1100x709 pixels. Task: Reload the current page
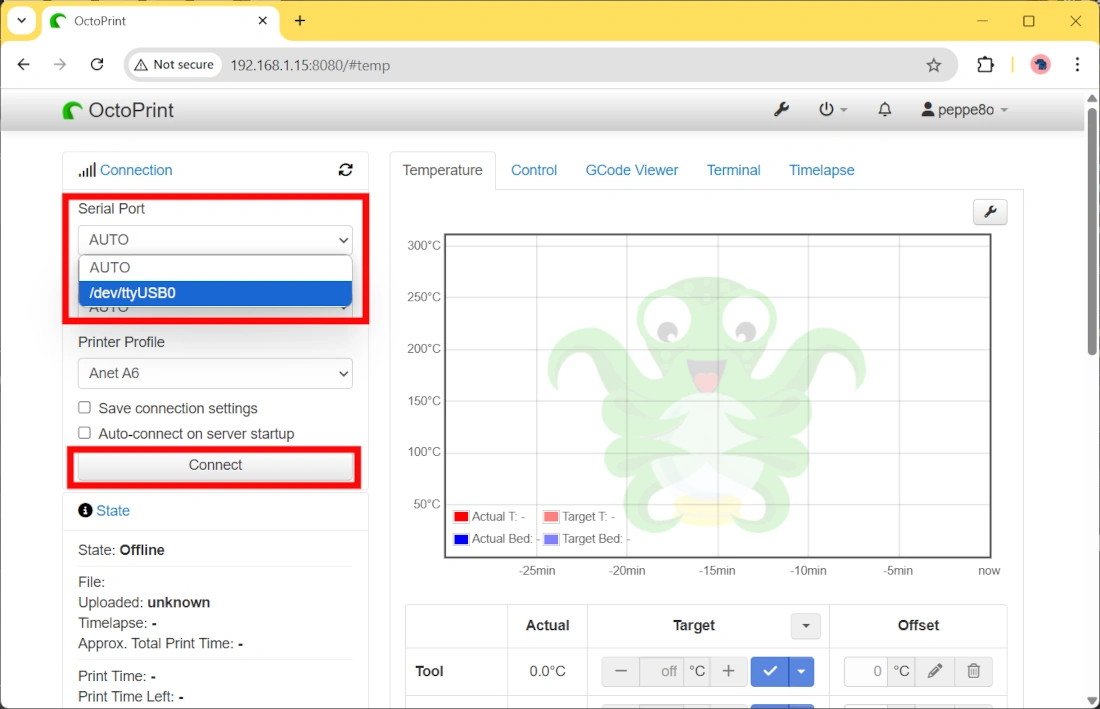click(x=97, y=65)
